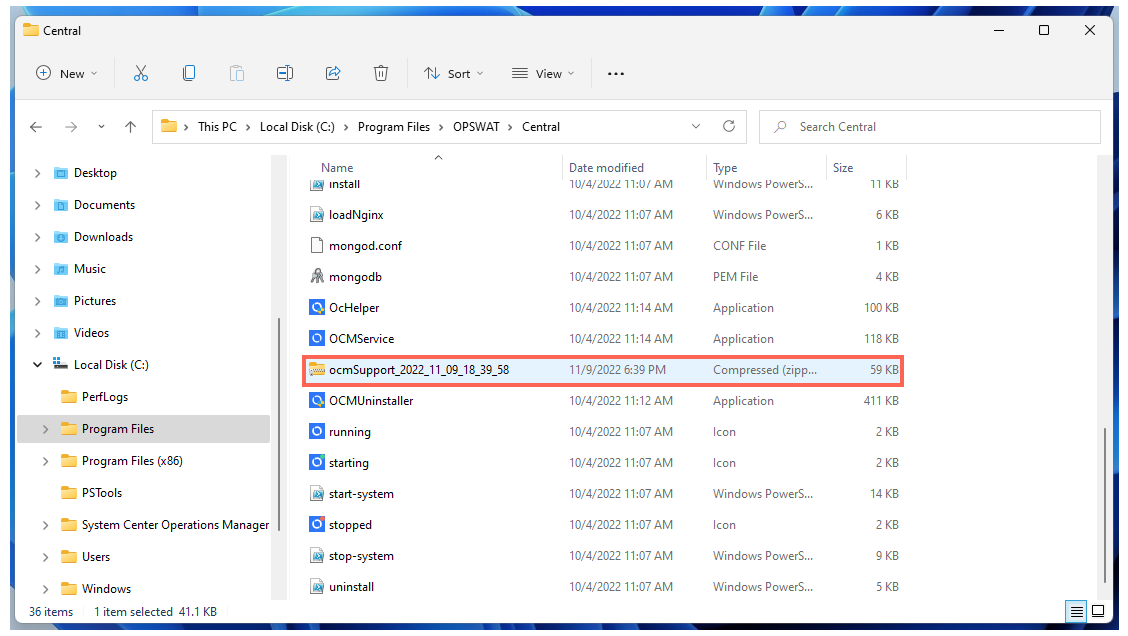Sort by Date modified column header
The height and width of the screenshot is (636, 1128).
[x=606, y=168]
